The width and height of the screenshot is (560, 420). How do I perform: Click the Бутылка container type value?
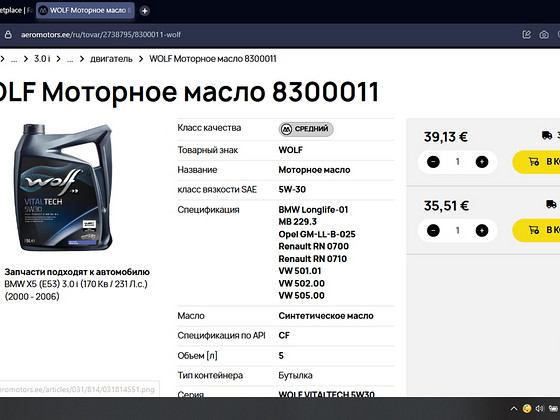(295, 375)
